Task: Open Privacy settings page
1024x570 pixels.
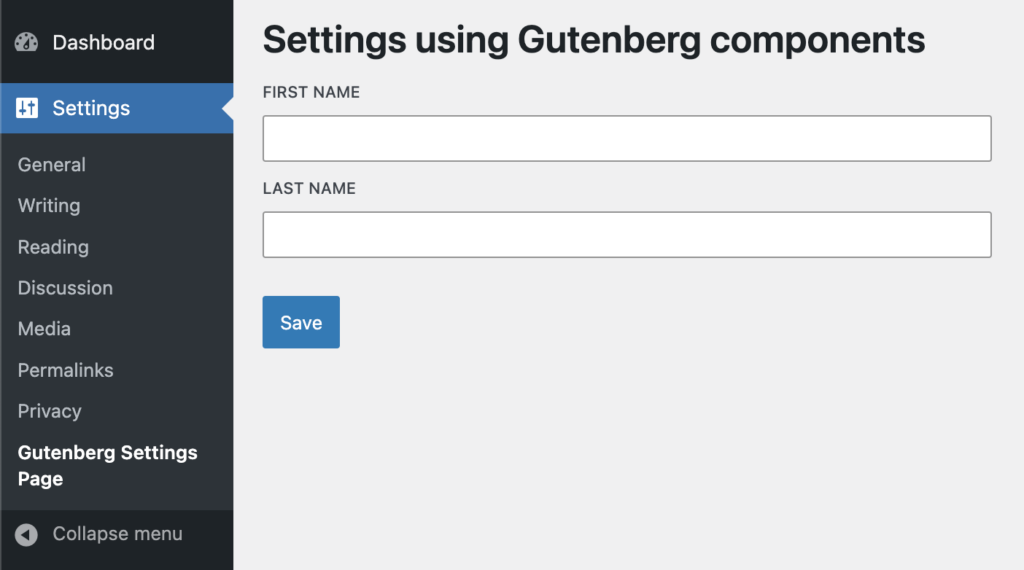Action: (x=49, y=411)
